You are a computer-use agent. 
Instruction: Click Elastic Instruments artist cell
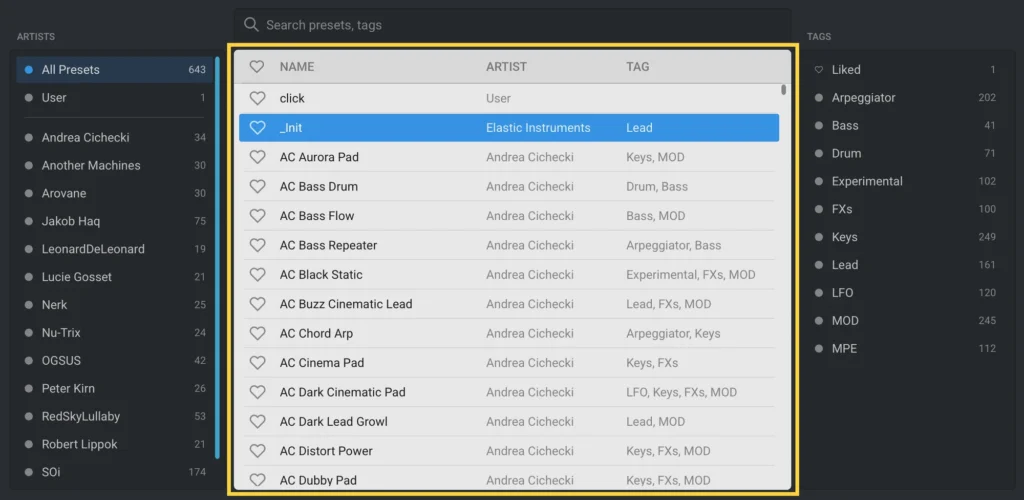(538, 128)
